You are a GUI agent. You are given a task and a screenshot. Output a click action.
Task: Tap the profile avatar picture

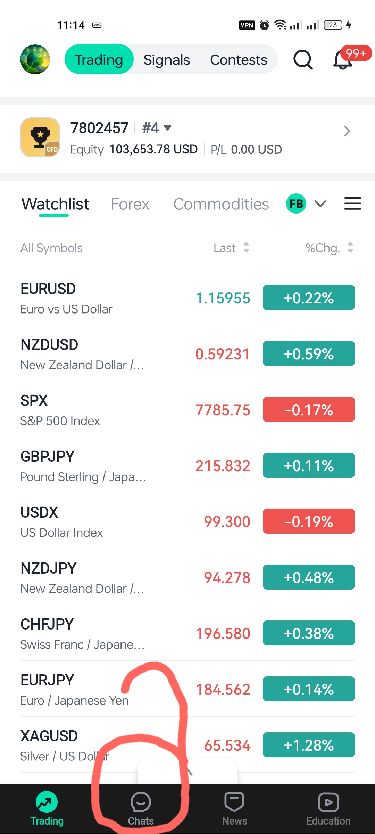[35, 59]
